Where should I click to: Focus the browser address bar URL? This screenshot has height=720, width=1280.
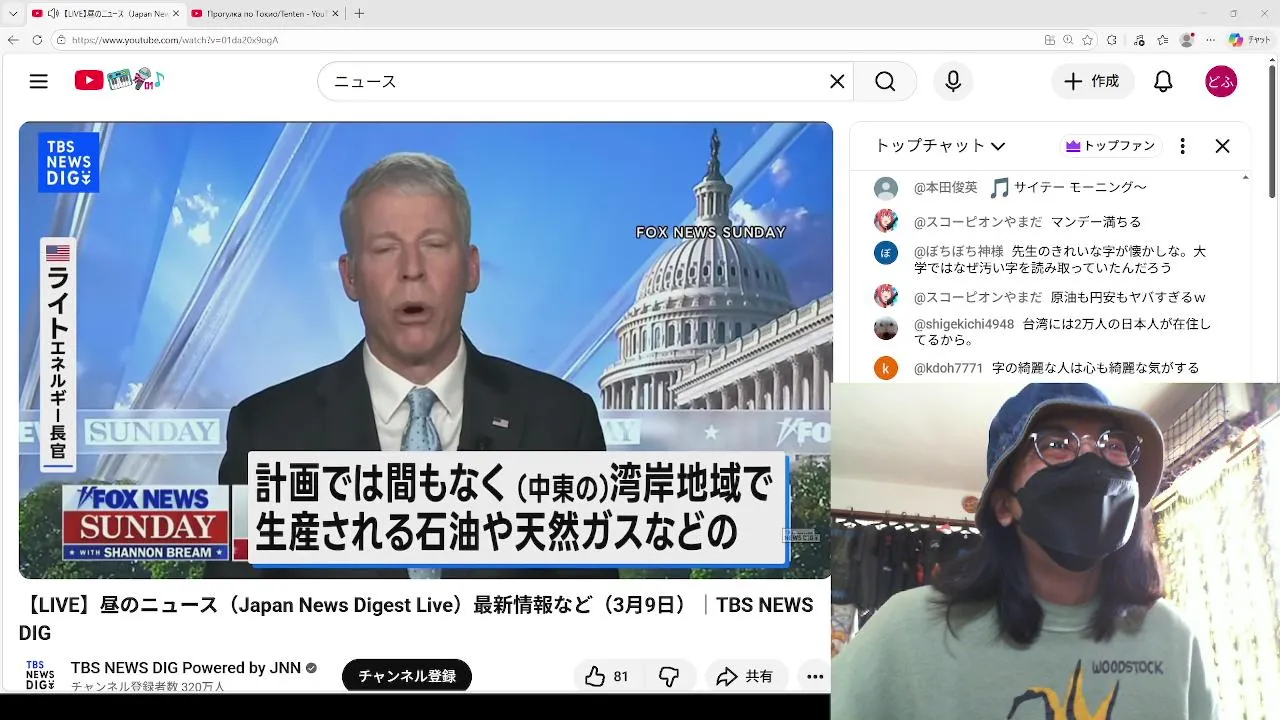[x=175, y=40]
